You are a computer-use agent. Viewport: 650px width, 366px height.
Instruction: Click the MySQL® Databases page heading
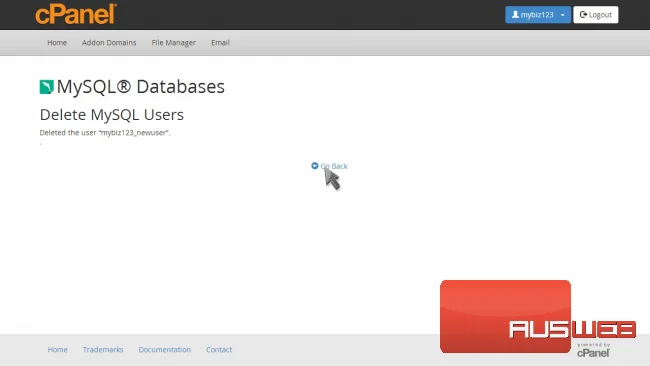pos(141,87)
